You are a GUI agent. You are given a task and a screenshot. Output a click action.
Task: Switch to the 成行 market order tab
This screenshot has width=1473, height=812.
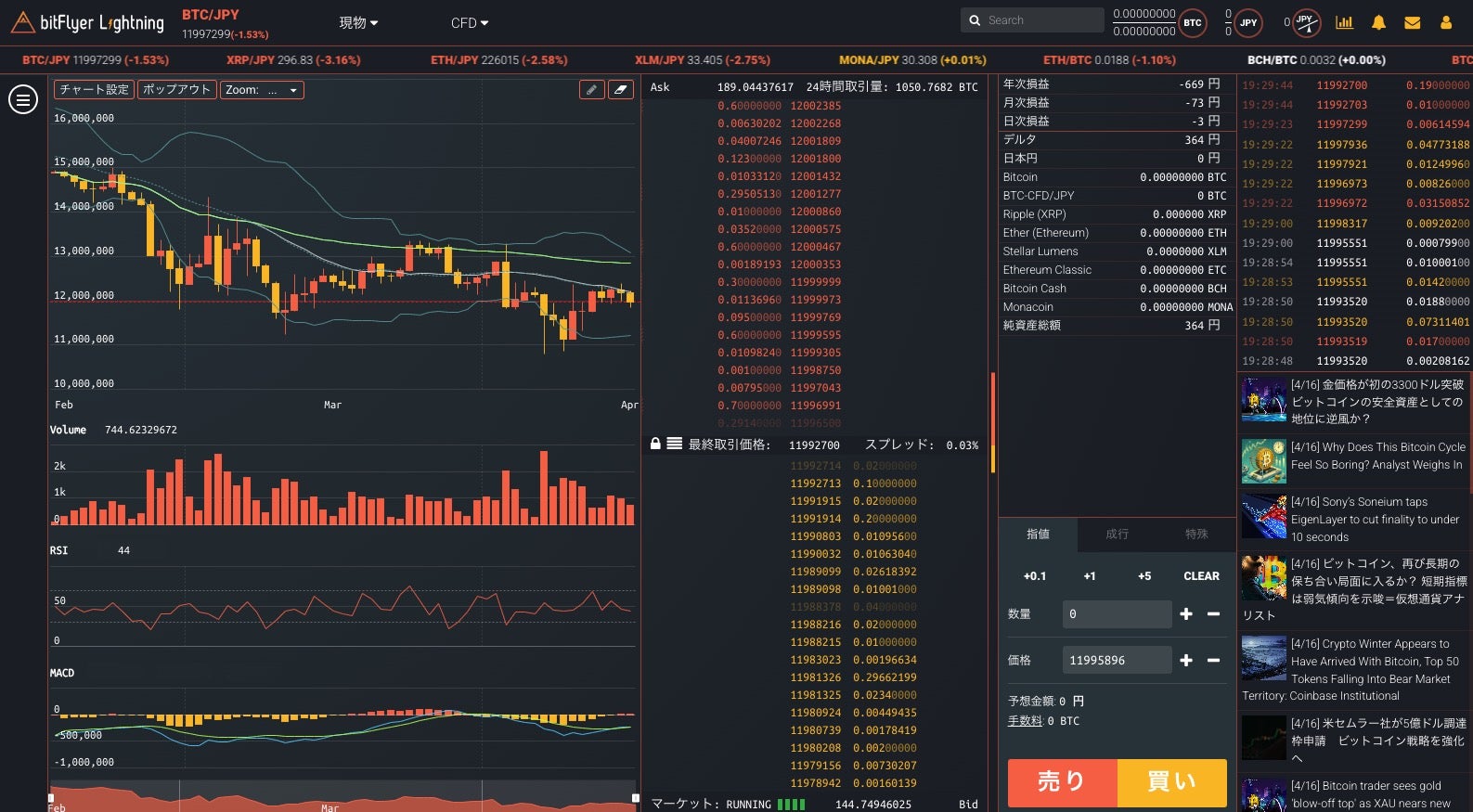(x=1117, y=534)
